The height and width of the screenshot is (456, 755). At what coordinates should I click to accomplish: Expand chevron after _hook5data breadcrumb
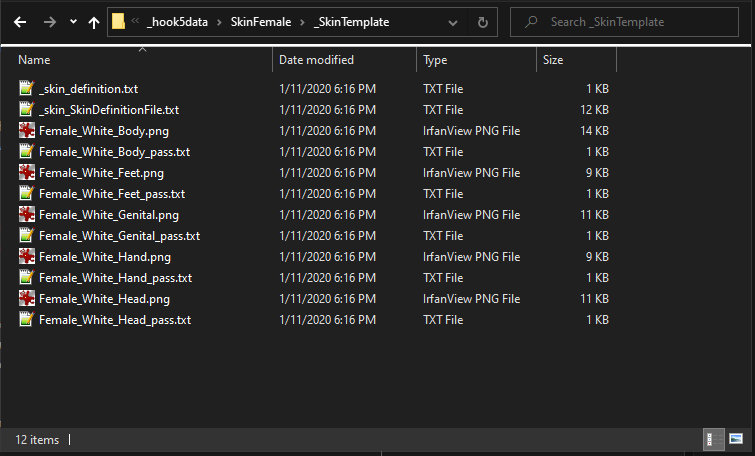(219, 23)
